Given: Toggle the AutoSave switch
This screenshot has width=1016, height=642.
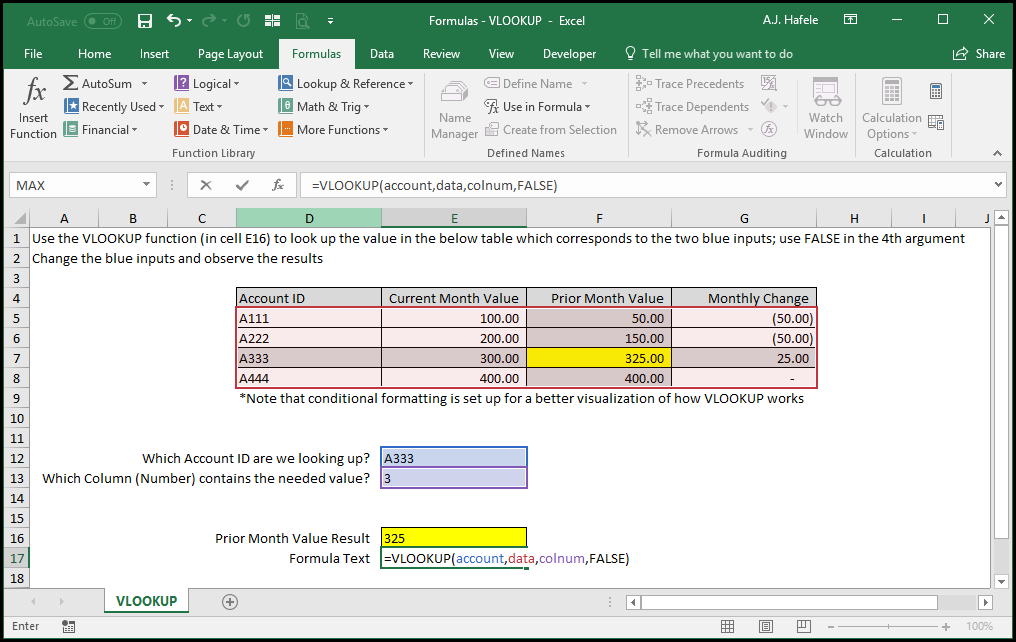Looking at the screenshot, I should (x=102, y=21).
